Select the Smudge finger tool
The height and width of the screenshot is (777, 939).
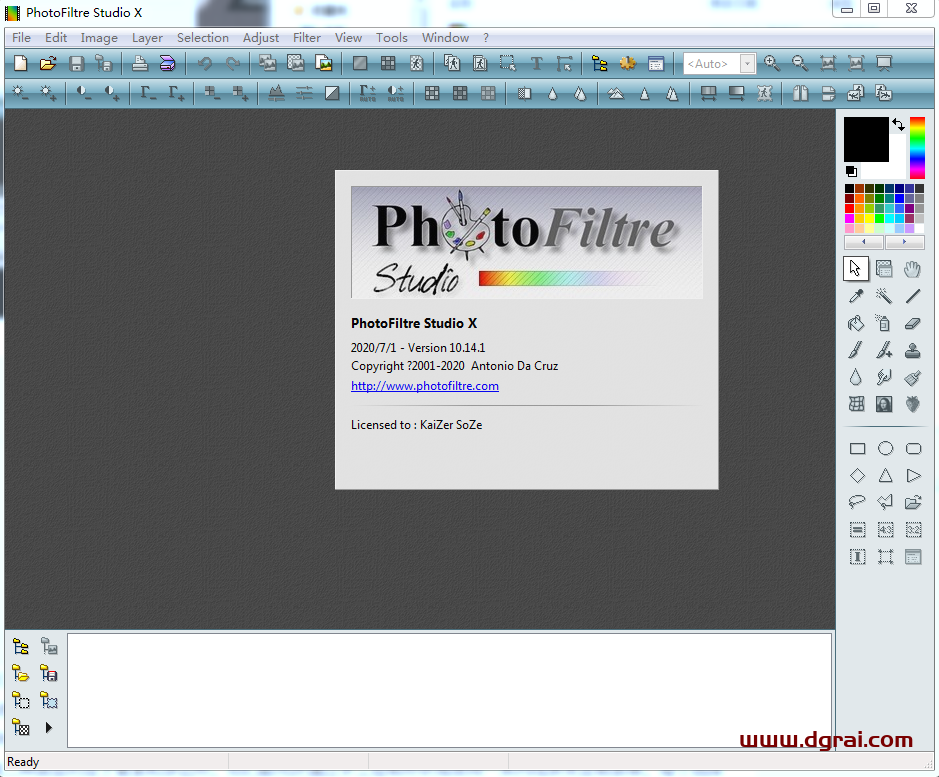[884, 377]
